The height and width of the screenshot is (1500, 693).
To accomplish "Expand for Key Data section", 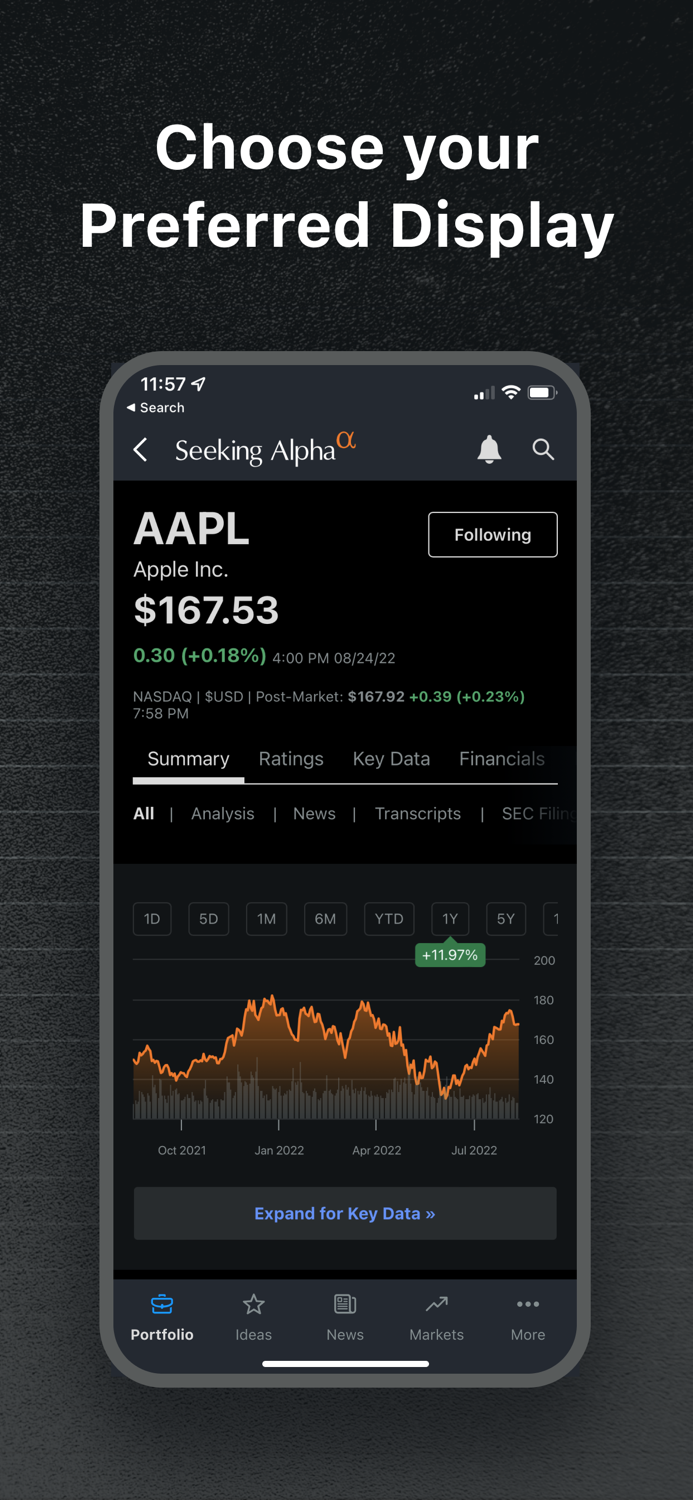I will coord(345,1213).
